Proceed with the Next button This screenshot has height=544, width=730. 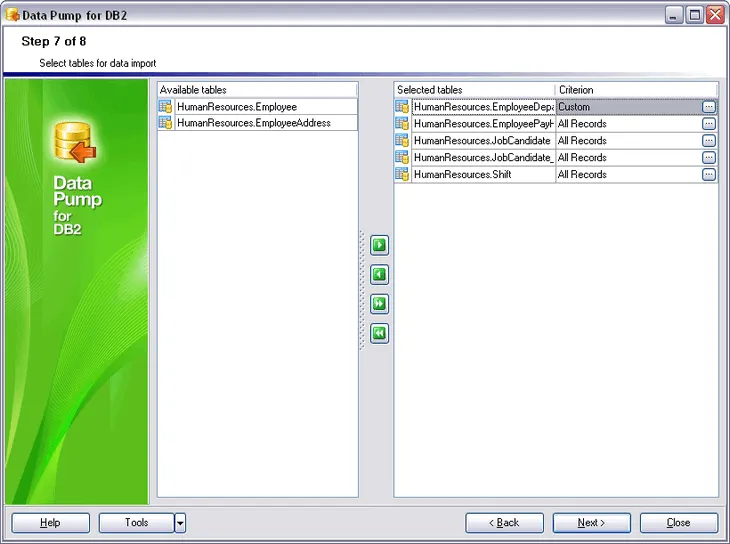tap(591, 523)
